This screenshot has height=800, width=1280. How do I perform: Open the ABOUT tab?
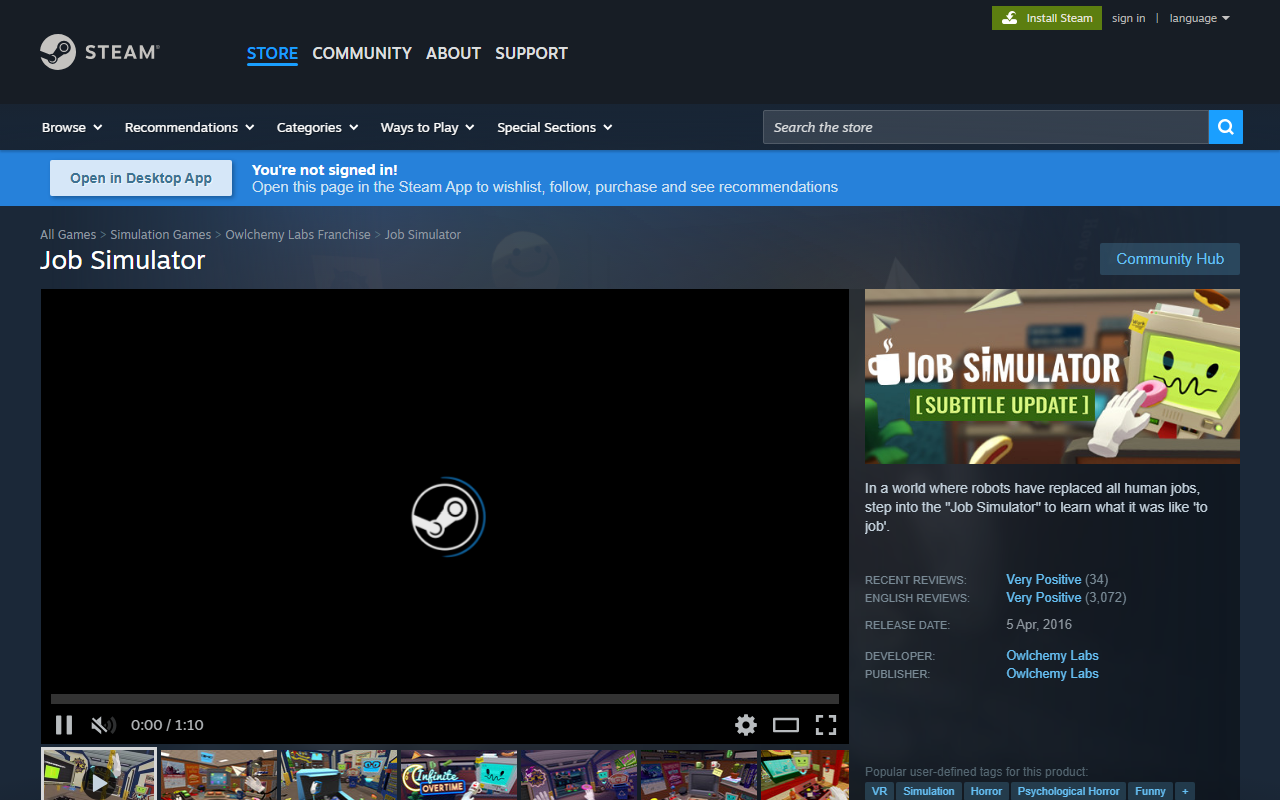(454, 53)
